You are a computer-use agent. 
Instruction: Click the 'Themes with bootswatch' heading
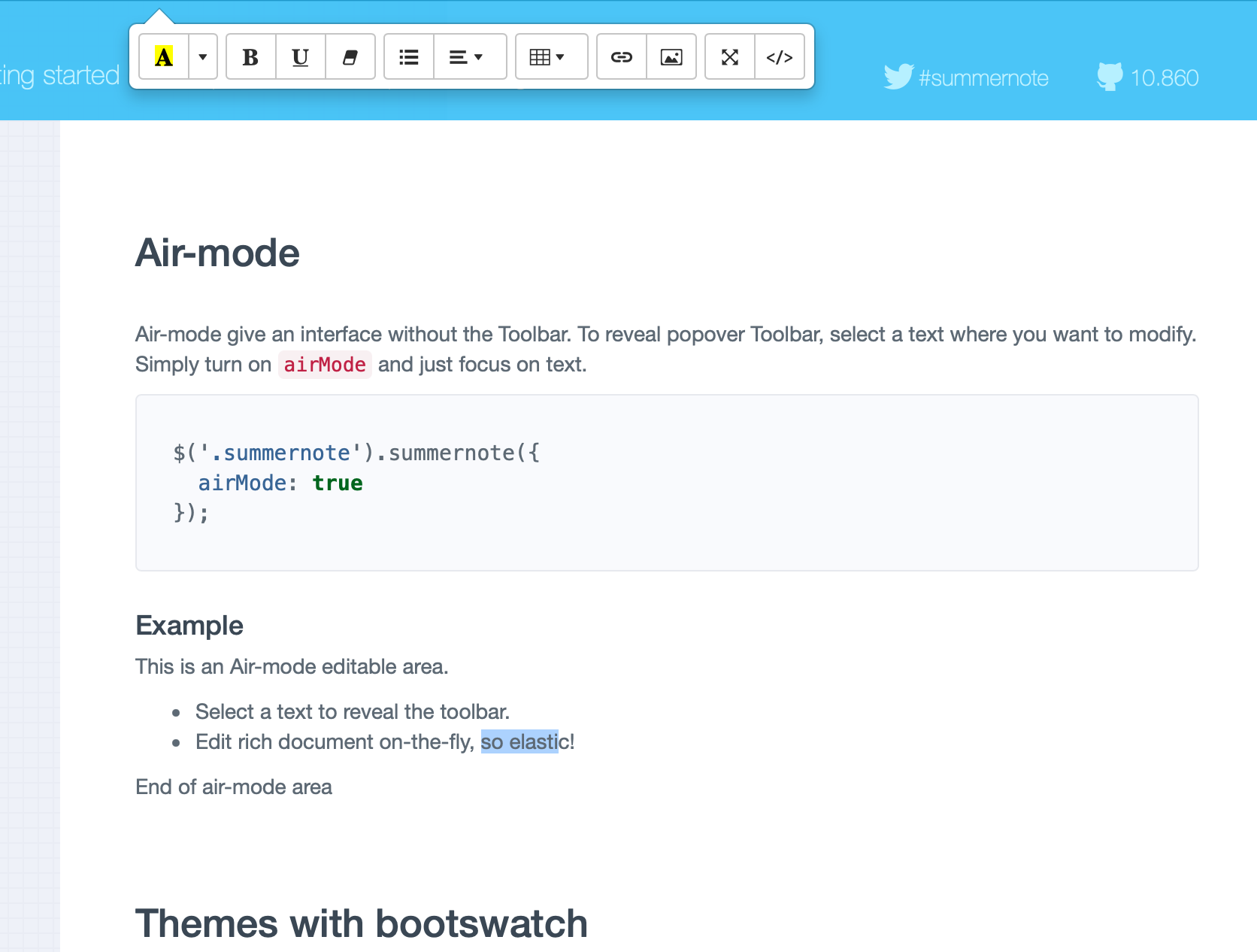[x=362, y=923]
